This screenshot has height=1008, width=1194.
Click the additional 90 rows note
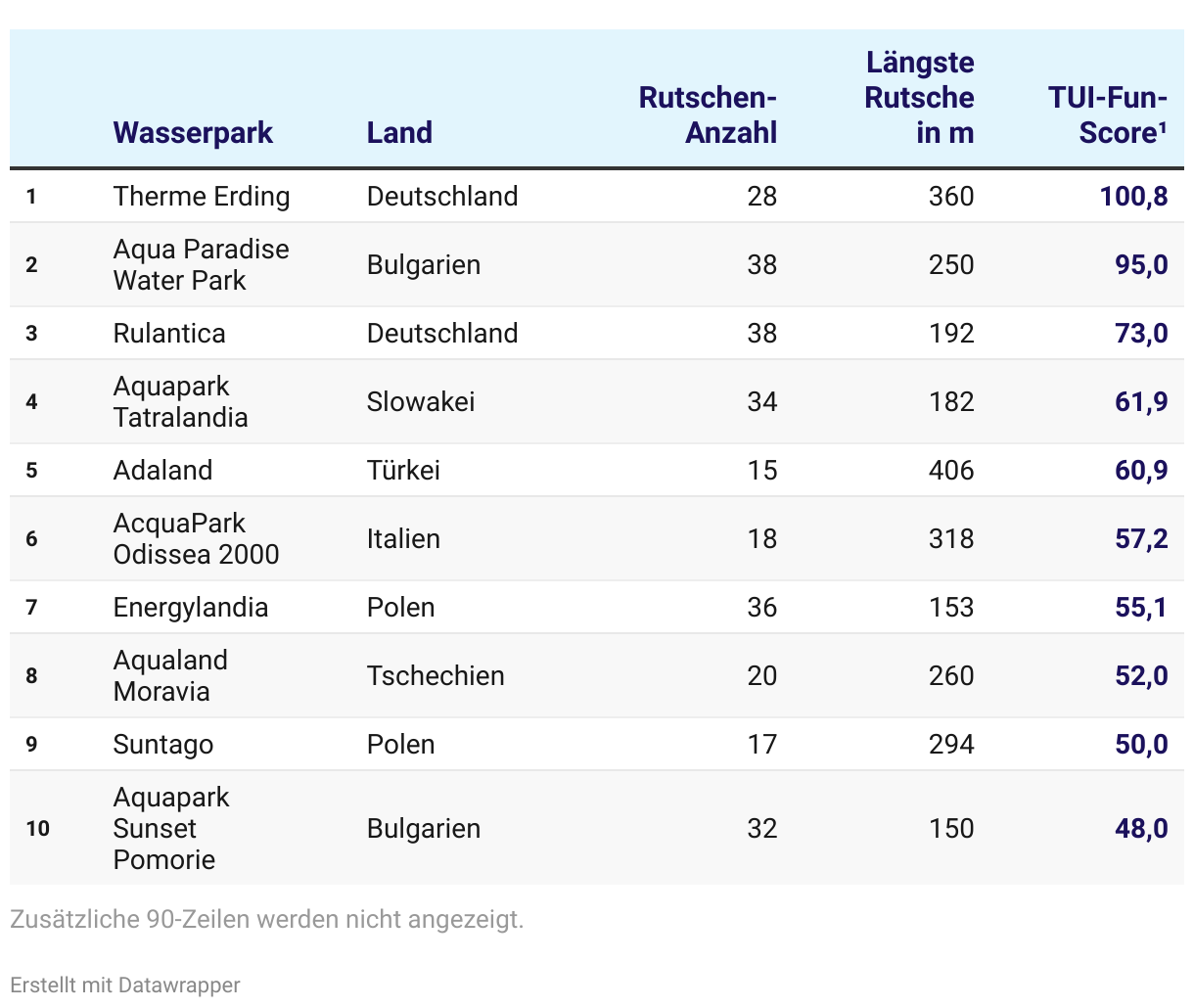[267, 919]
